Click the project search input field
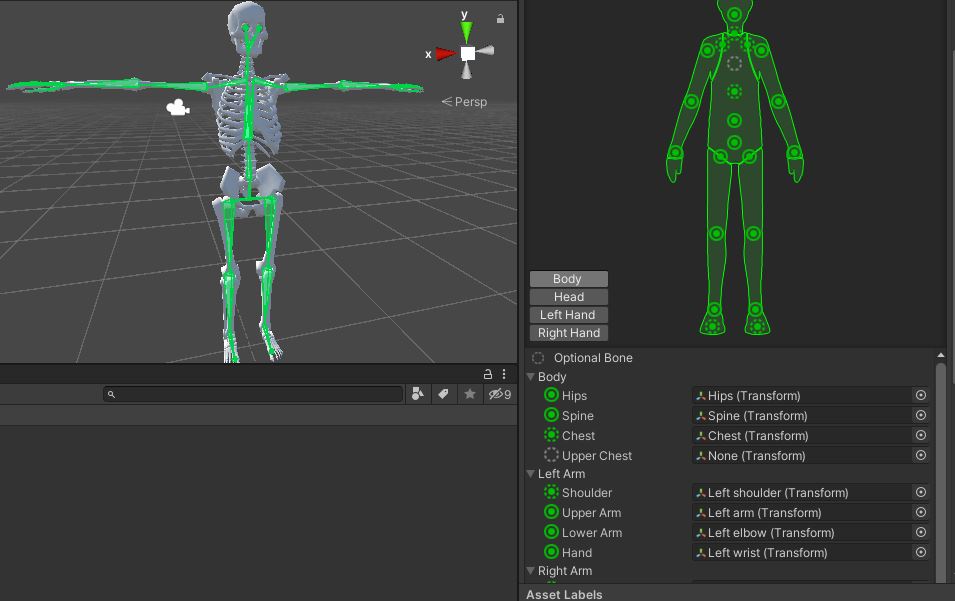 click(x=255, y=394)
